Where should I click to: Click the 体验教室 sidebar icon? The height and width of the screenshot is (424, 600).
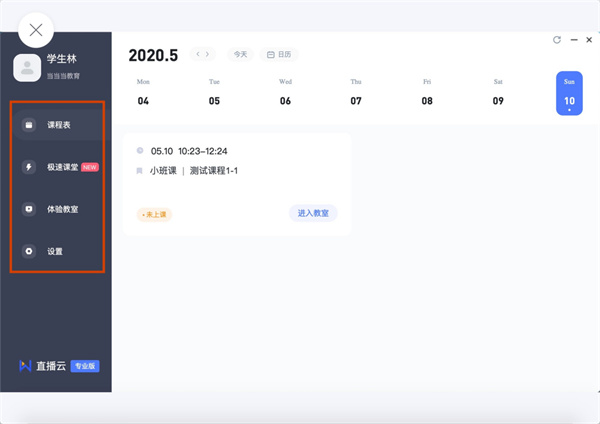[29, 209]
